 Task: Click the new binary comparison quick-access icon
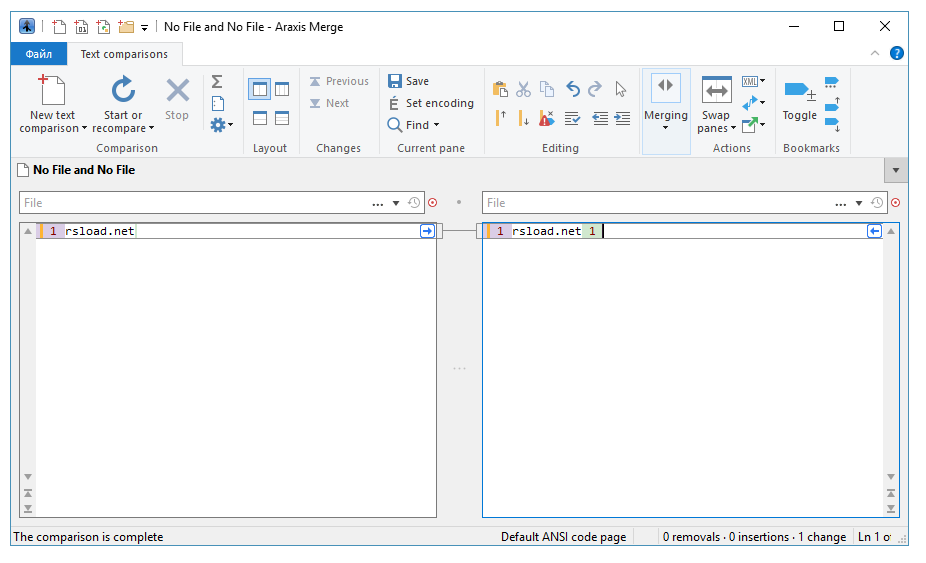click(x=81, y=27)
